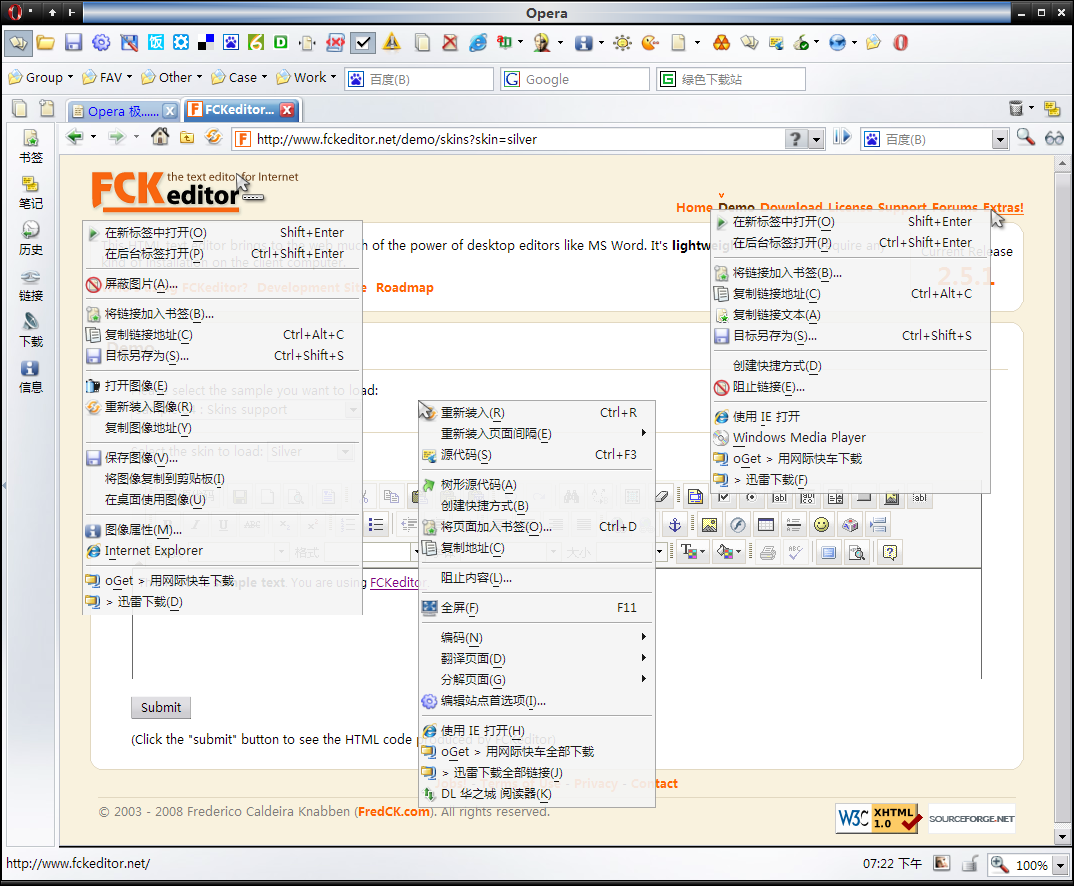Click the Submit button
1074x886 pixels.
[x=161, y=707]
